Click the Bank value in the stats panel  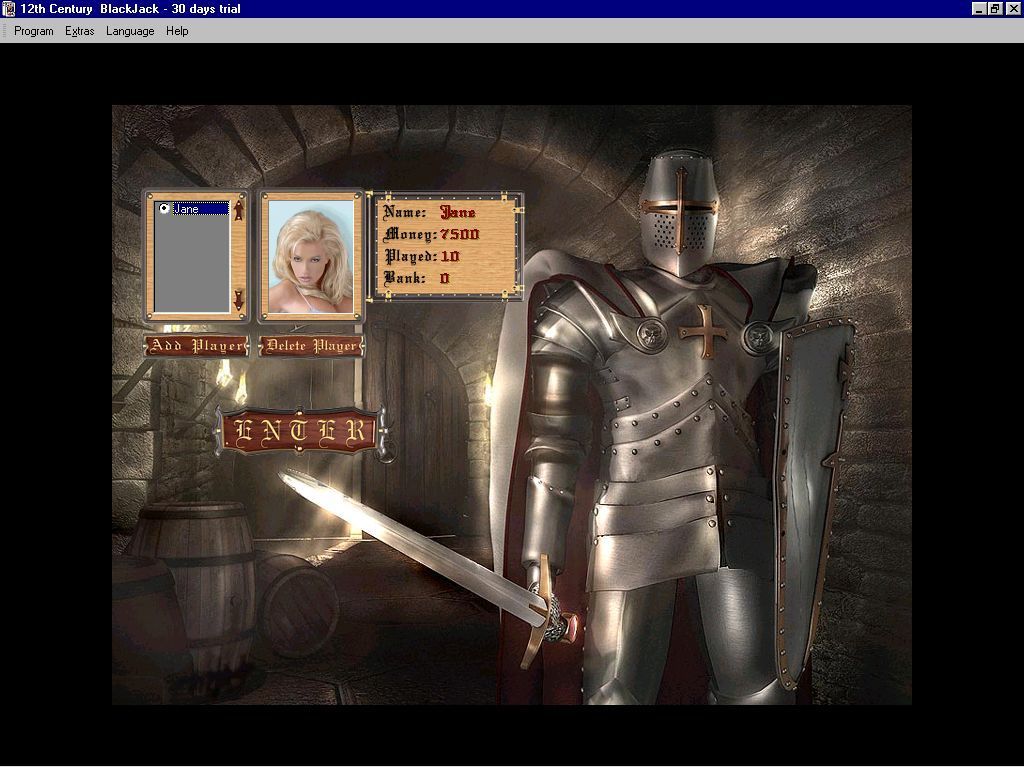click(447, 278)
